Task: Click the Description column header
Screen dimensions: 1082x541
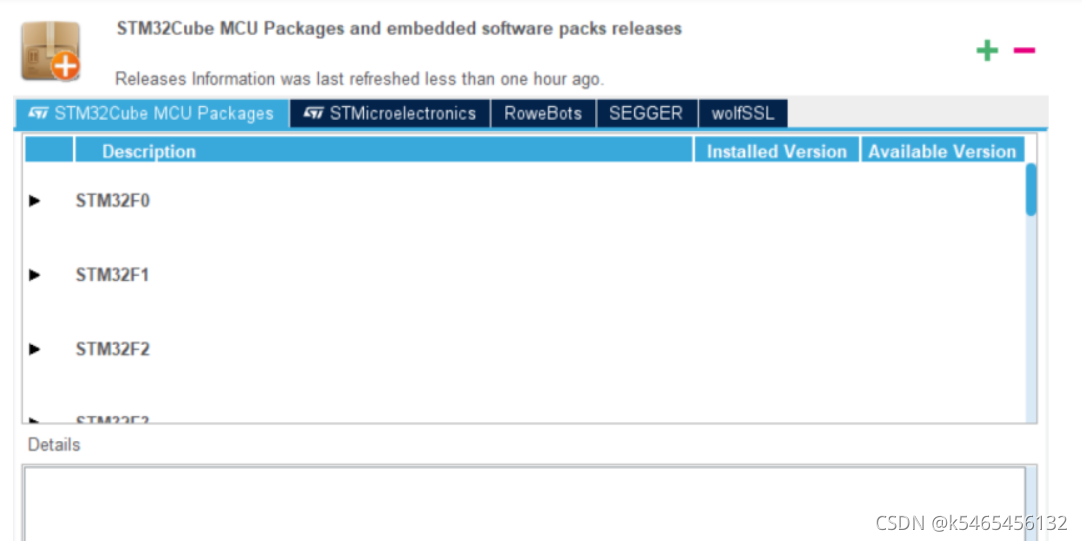Action: [384, 150]
